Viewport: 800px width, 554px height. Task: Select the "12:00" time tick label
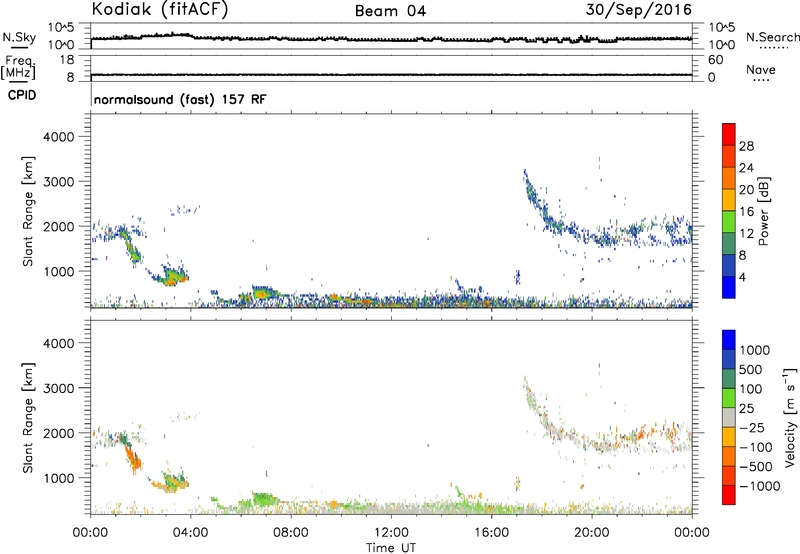pos(391,533)
